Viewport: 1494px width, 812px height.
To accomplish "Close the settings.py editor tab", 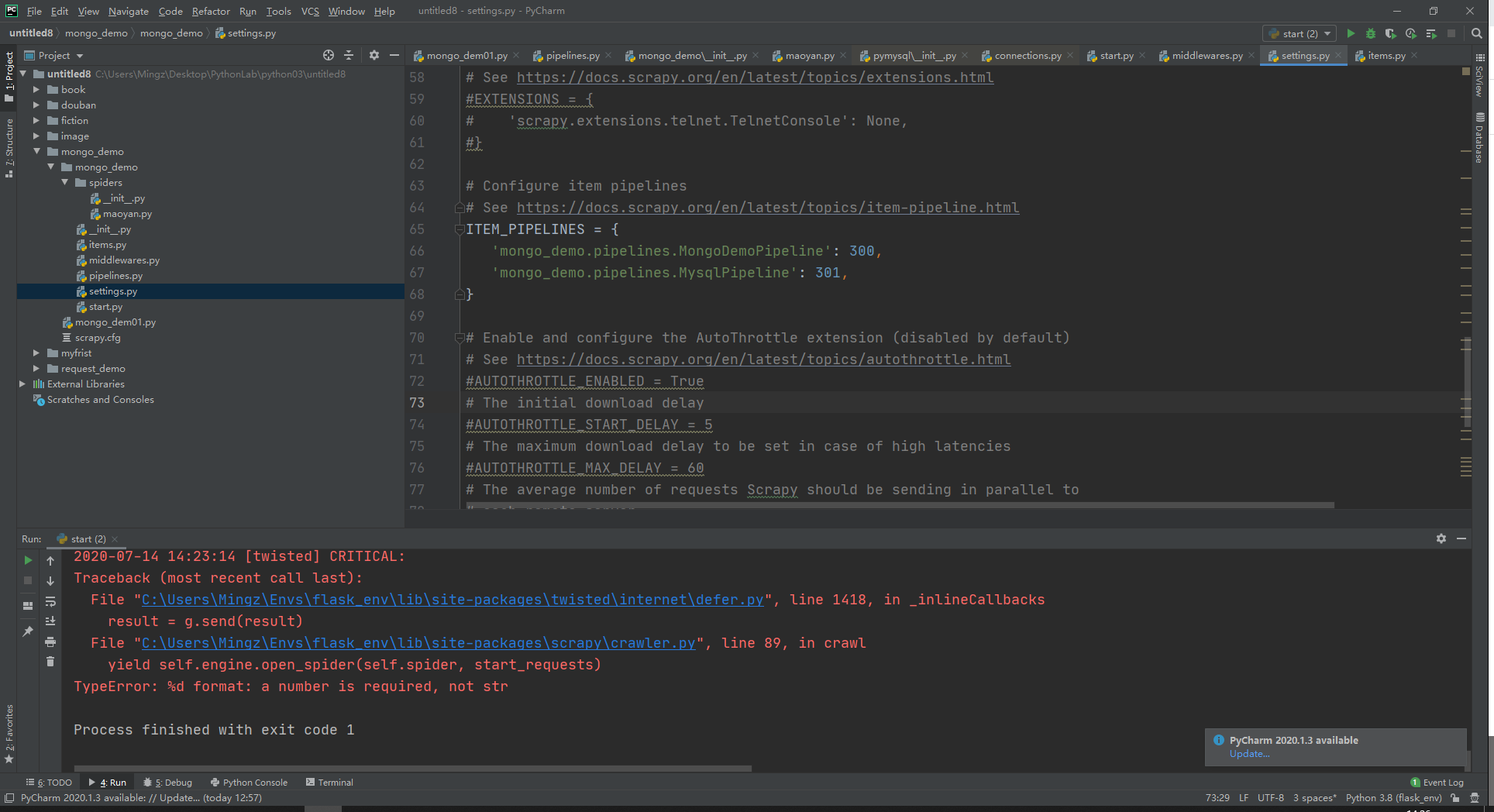I will click(1338, 56).
